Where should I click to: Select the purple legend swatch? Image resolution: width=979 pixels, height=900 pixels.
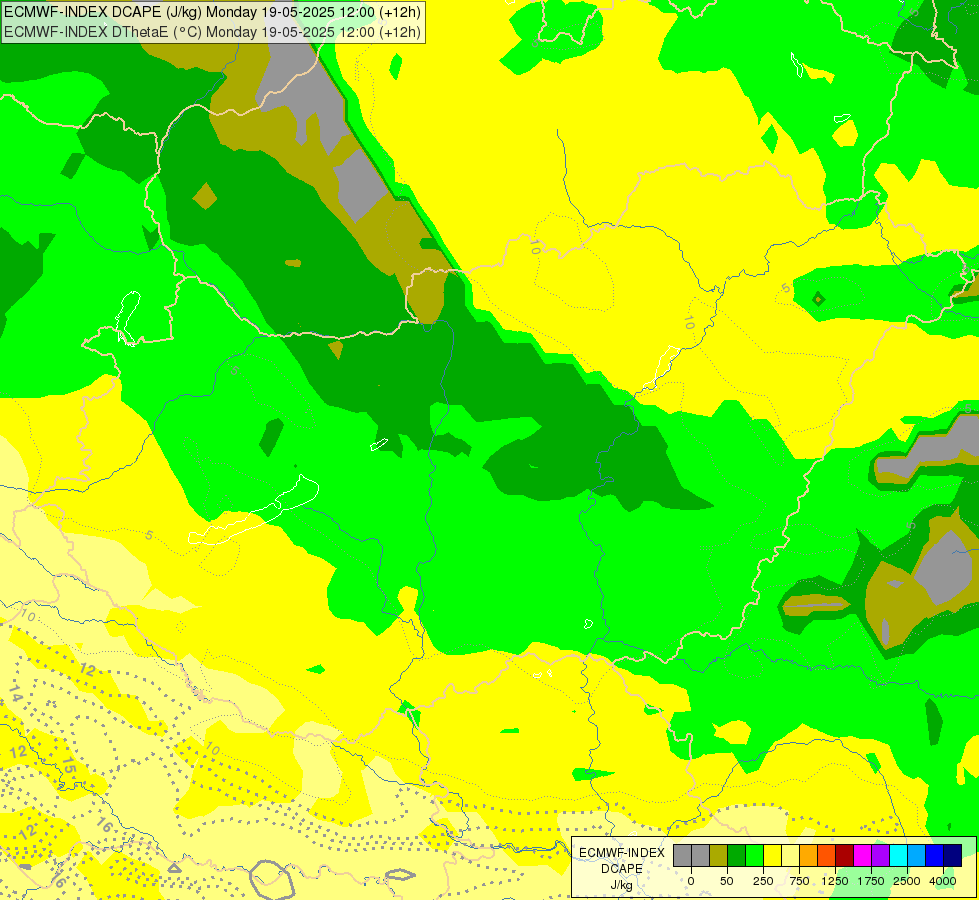(x=881, y=856)
